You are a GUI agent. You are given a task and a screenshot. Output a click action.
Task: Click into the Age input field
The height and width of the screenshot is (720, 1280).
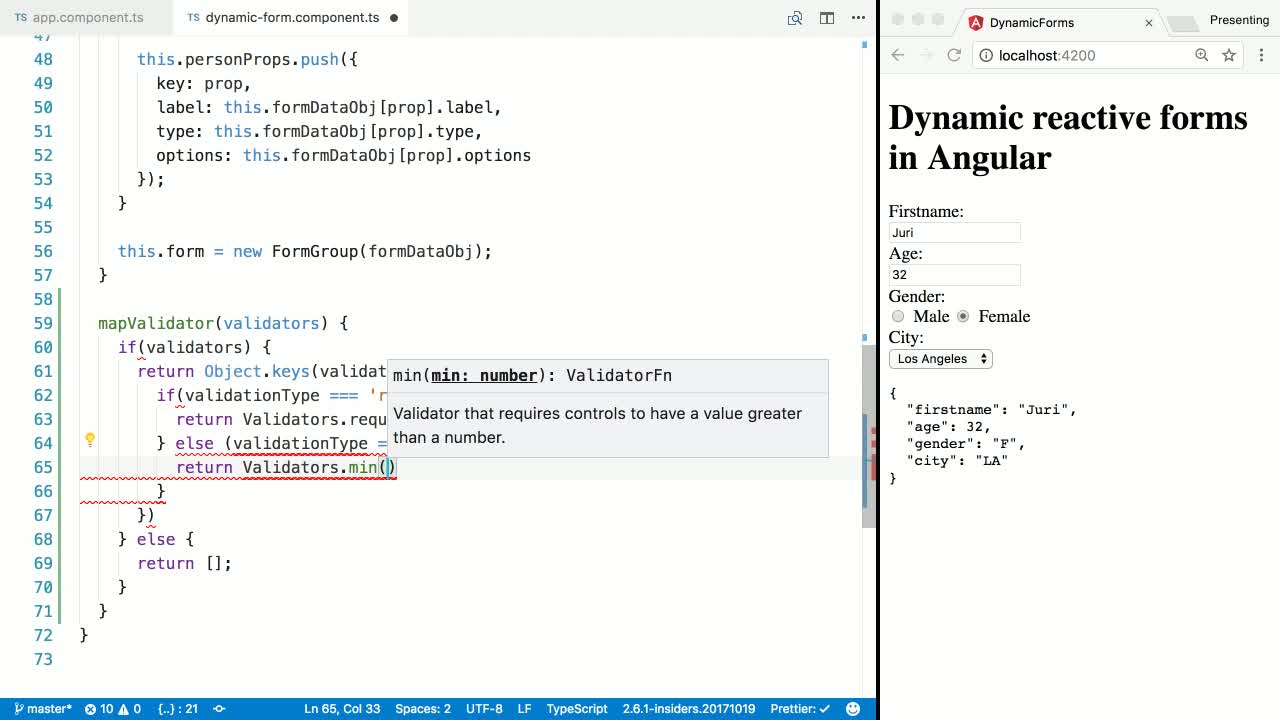tap(954, 275)
